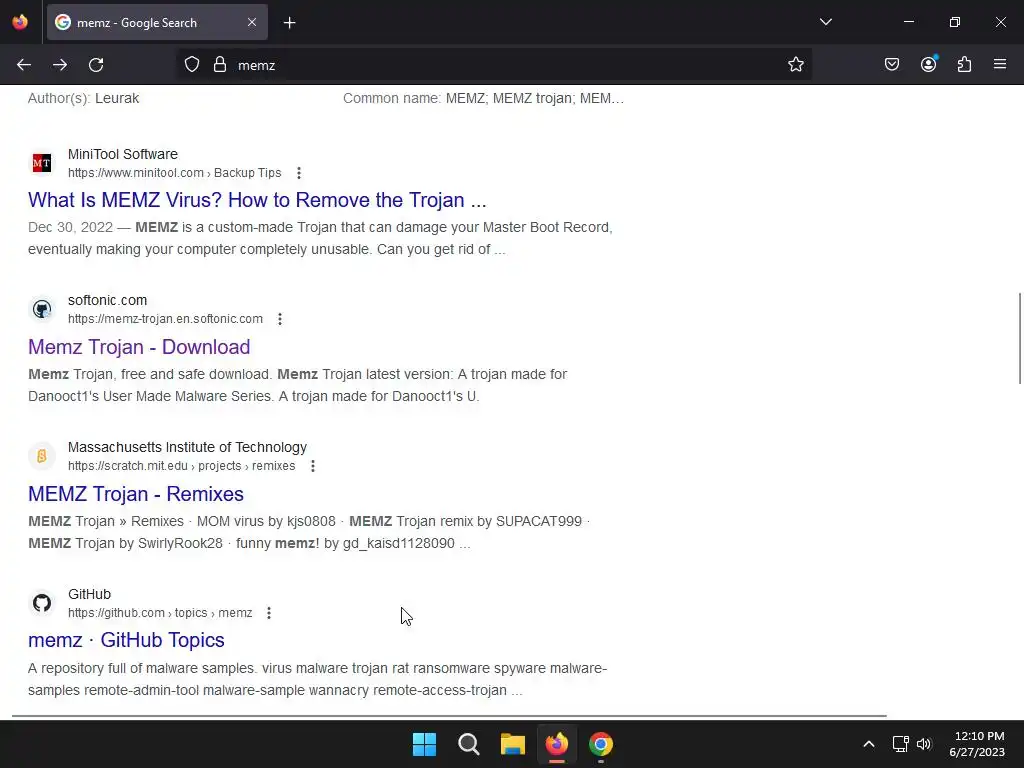Click the MiniTool Software favicon
1024x768 pixels.
pyautogui.click(x=42, y=163)
